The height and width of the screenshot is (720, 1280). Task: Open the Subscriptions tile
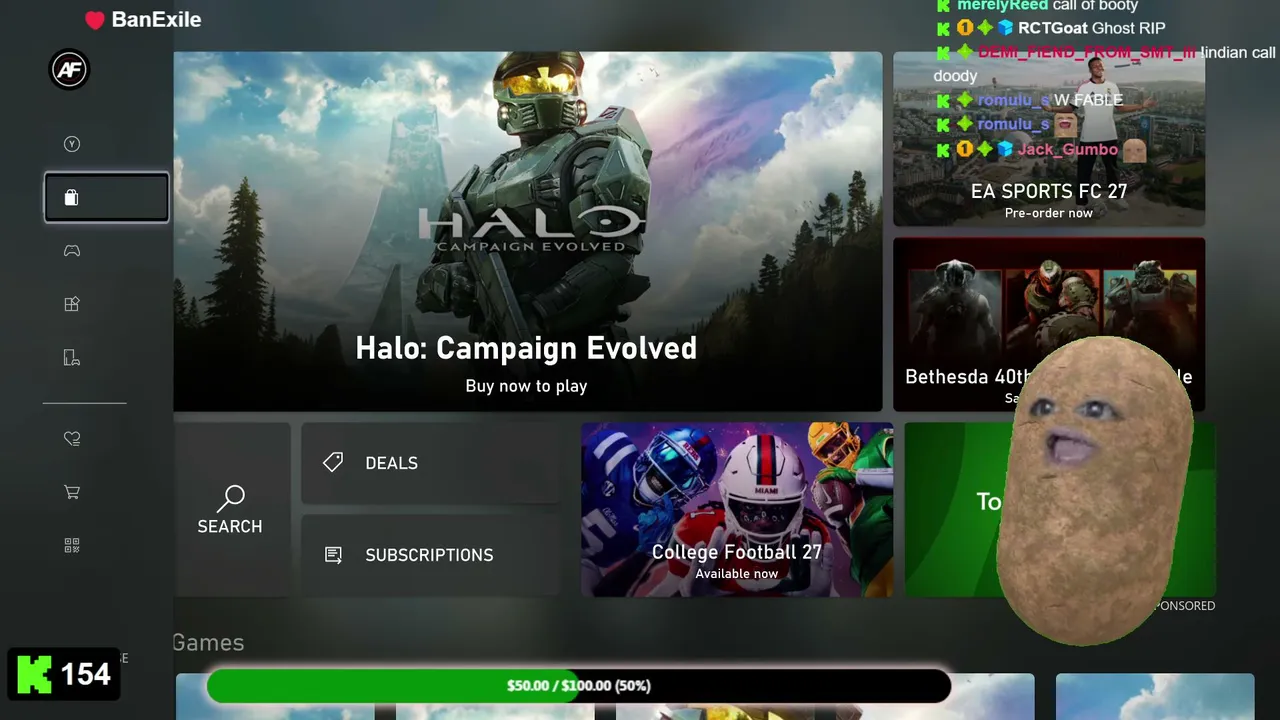[x=431, y=555]
